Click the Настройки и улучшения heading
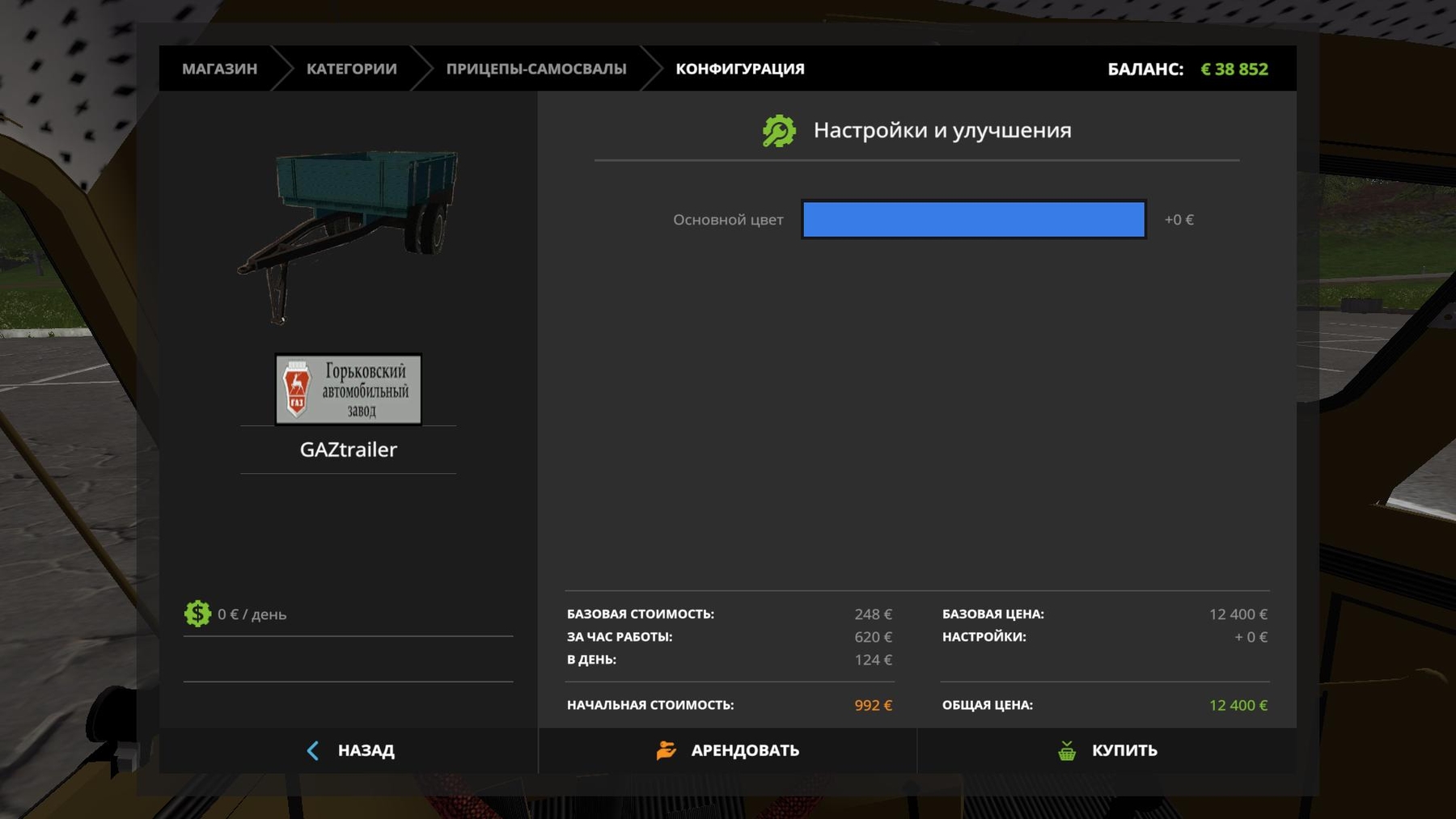Image resolution: width=1456 pixels, height=819 pixels. 942,130
